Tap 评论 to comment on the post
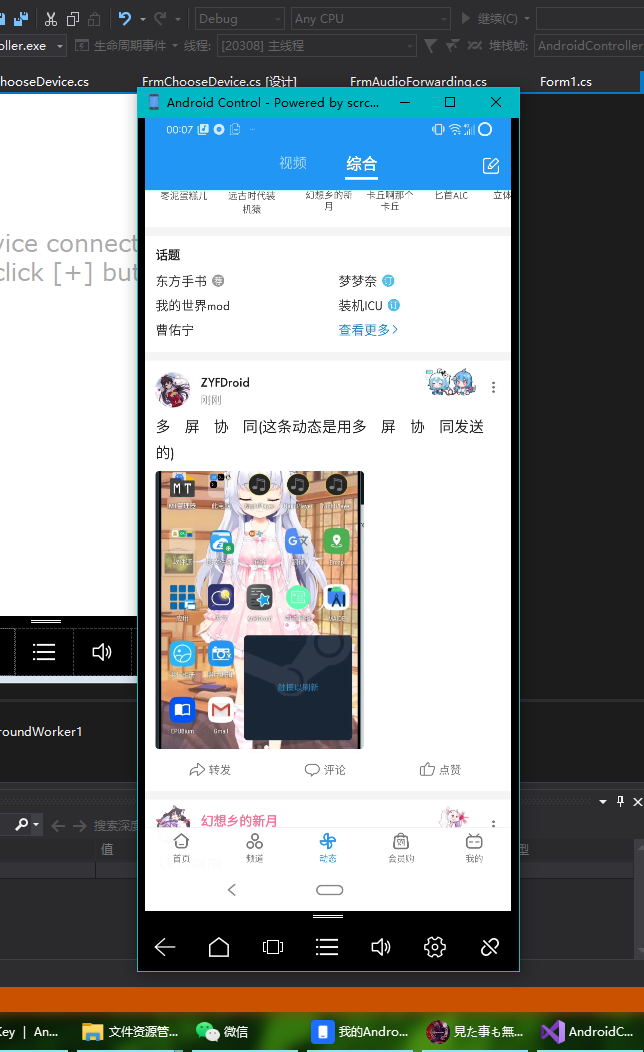This screenshot has height=1052, width=644. point(325,770)
